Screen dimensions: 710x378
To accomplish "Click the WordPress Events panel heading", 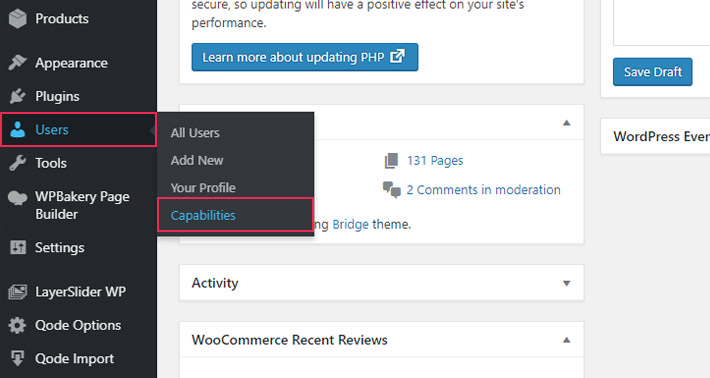I will (x=661, y=136).
